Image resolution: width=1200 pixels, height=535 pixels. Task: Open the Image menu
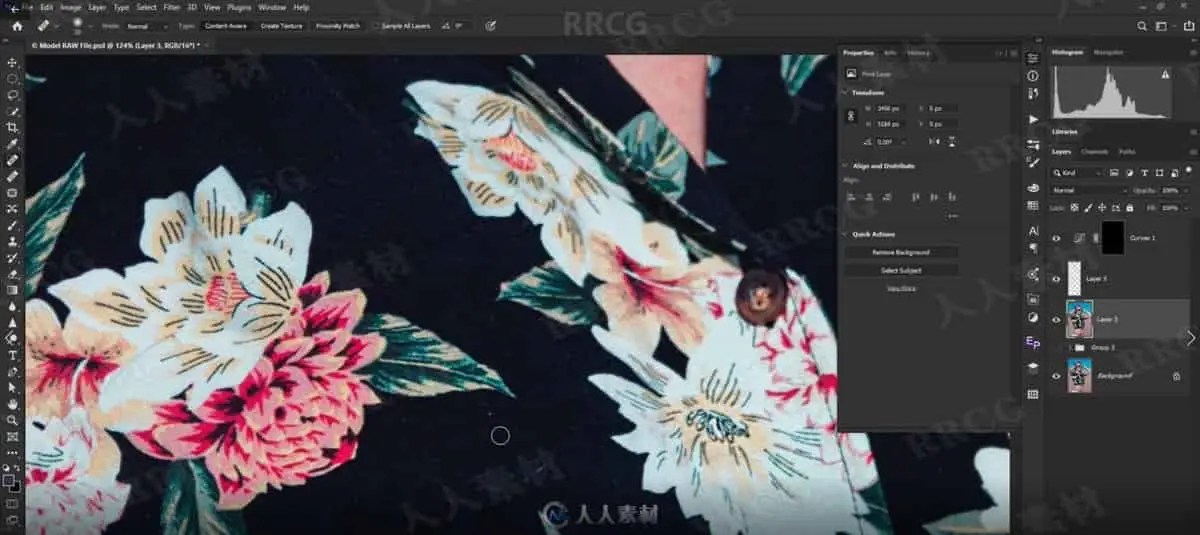tap(71, 7)
